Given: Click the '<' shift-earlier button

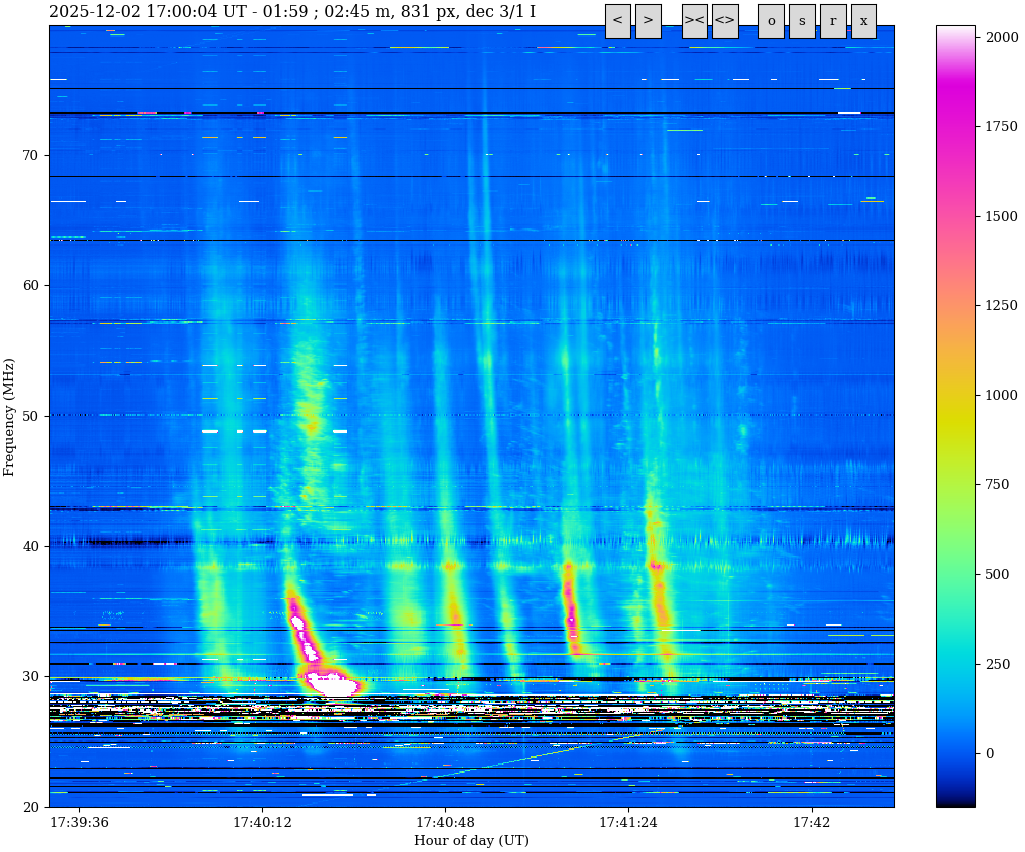Looking at the screenshot, I should pyautogui.click(x=617, y=21).
